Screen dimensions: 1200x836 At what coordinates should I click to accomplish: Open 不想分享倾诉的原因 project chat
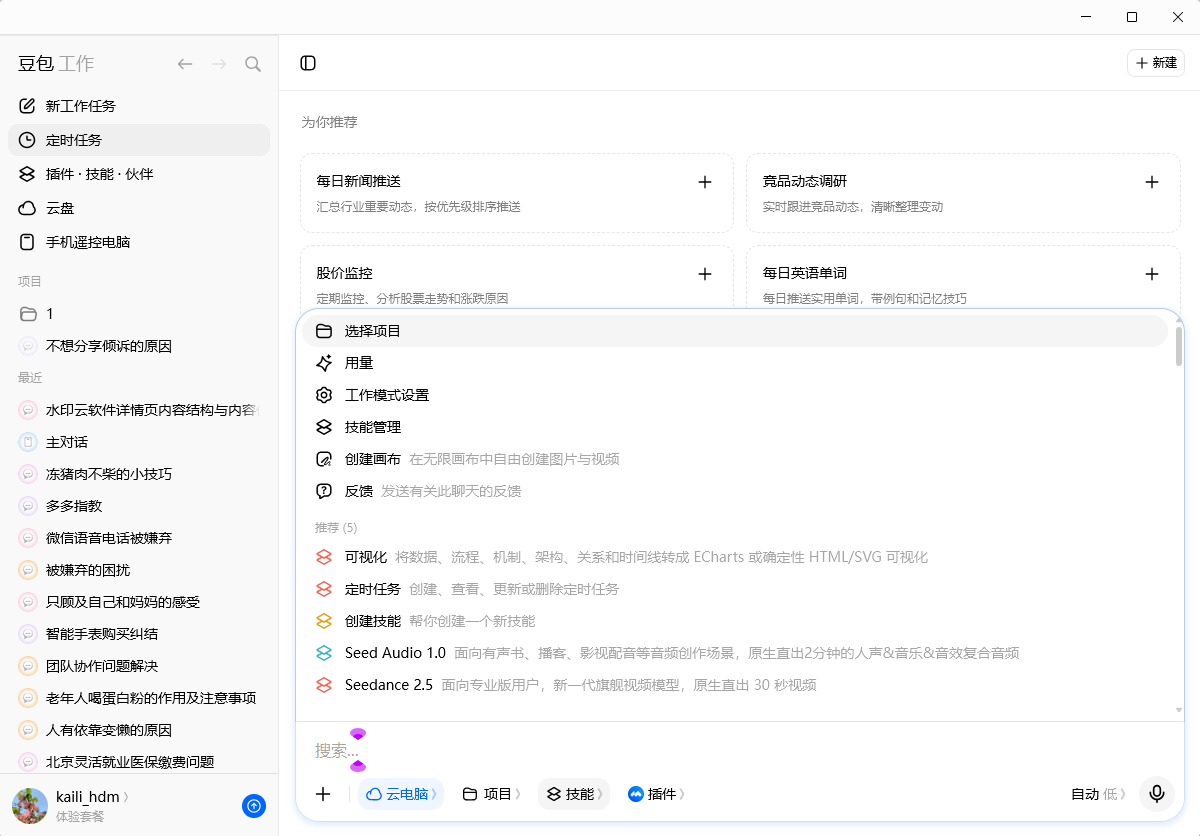[x=139, y=346]
